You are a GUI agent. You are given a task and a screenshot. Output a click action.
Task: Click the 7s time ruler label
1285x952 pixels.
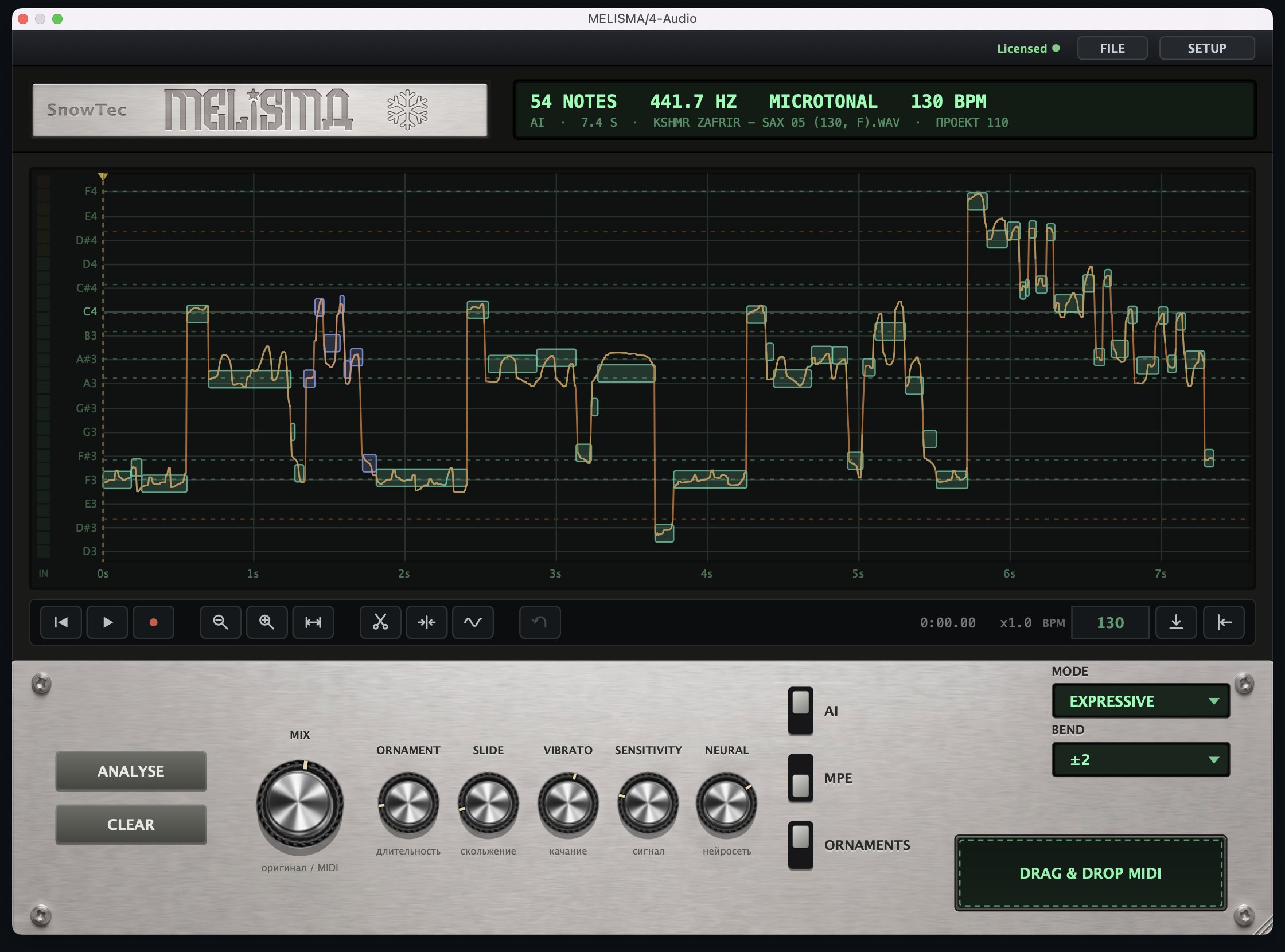(1161, 574)
